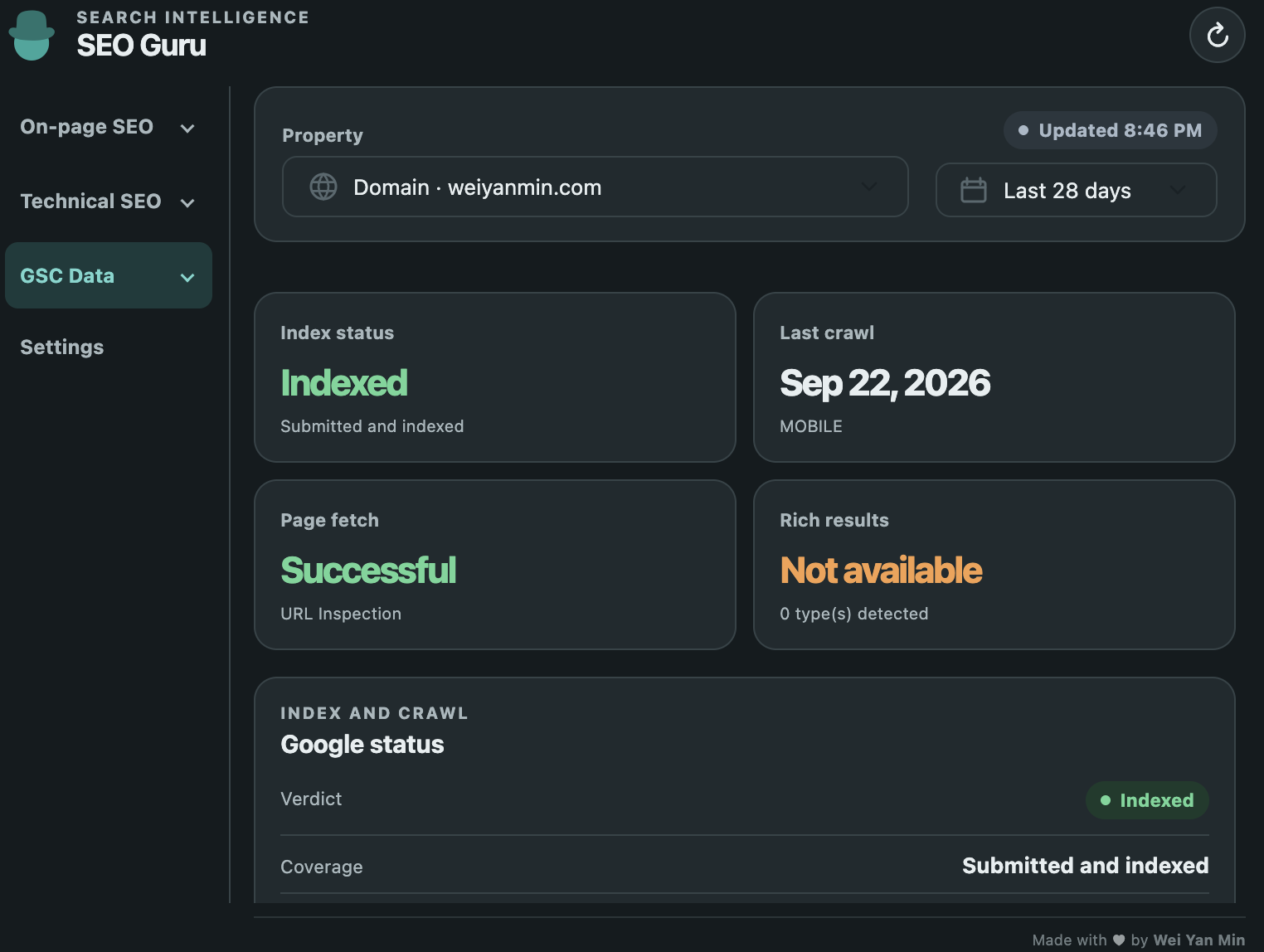Collapse the GSC Data chevron
This screenshot has width=1264, height=952.
coord(187,277)
